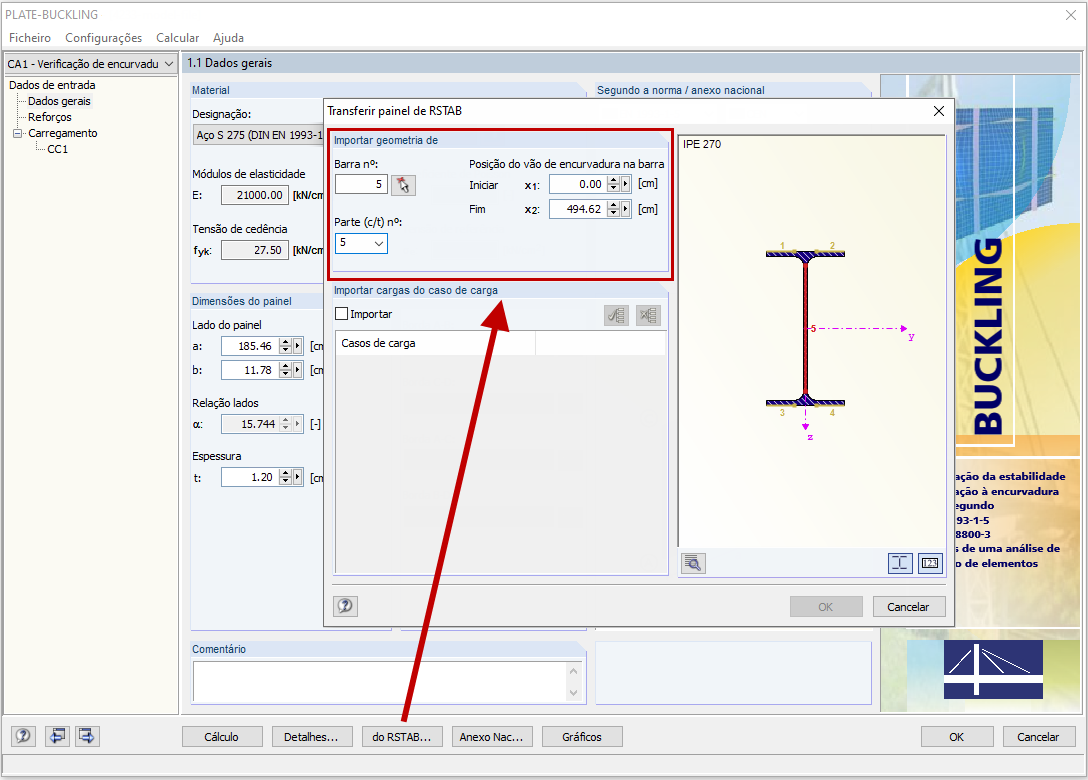Open flyout arrow beside thickness t field
The width and height of the screenshot is (1088, 780).
pos(298,477)
